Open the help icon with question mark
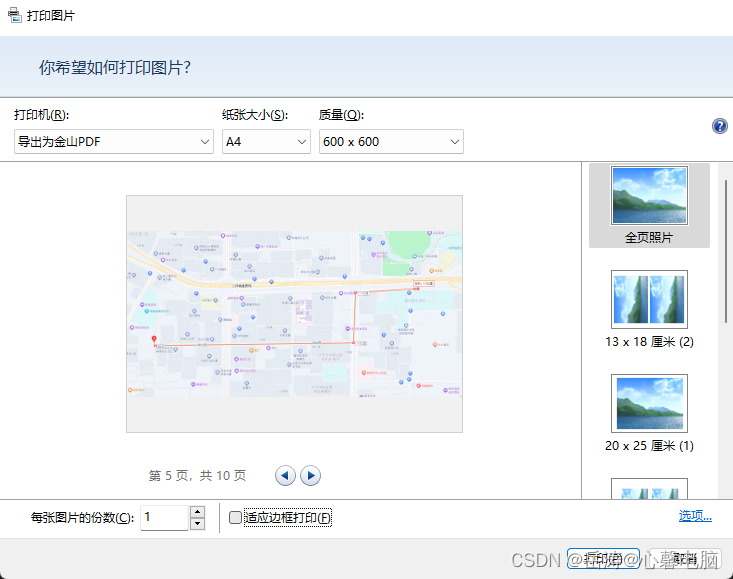 click(719, 126)
